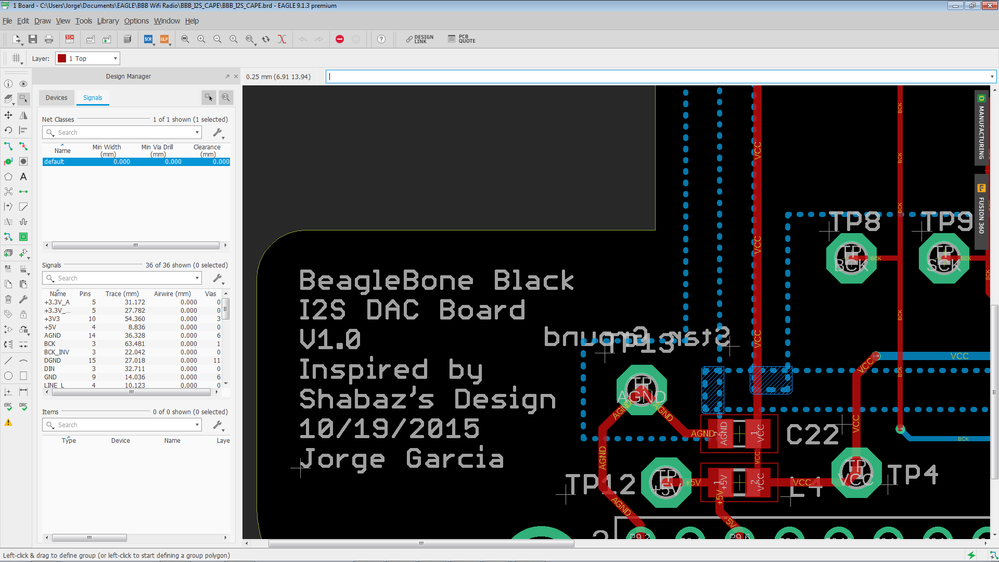This screenshot has height=562, width=999.
Task: Click the ULP run icon
Action: [x=164, y=40]
